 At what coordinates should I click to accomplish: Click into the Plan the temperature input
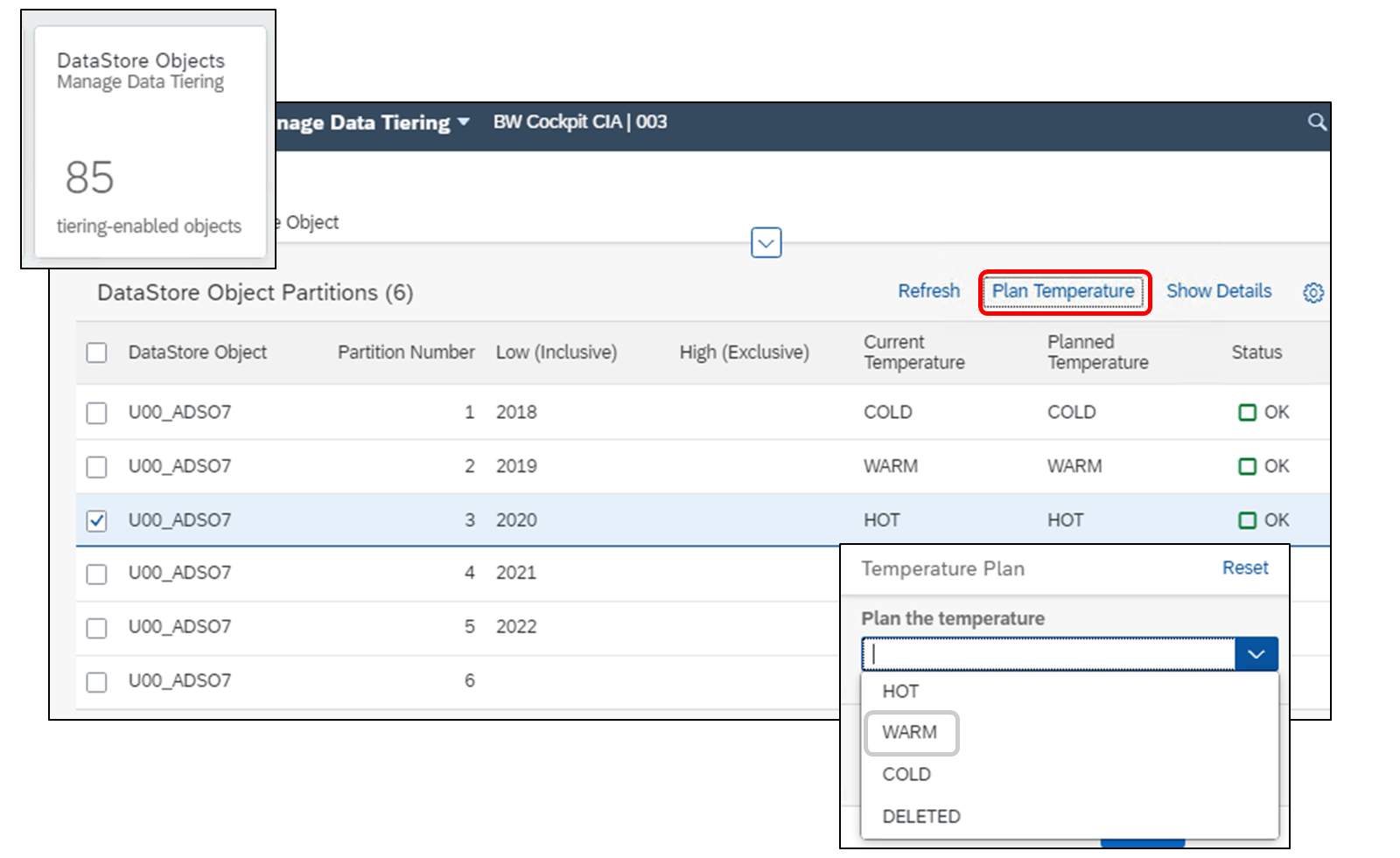click(1048, 654)
